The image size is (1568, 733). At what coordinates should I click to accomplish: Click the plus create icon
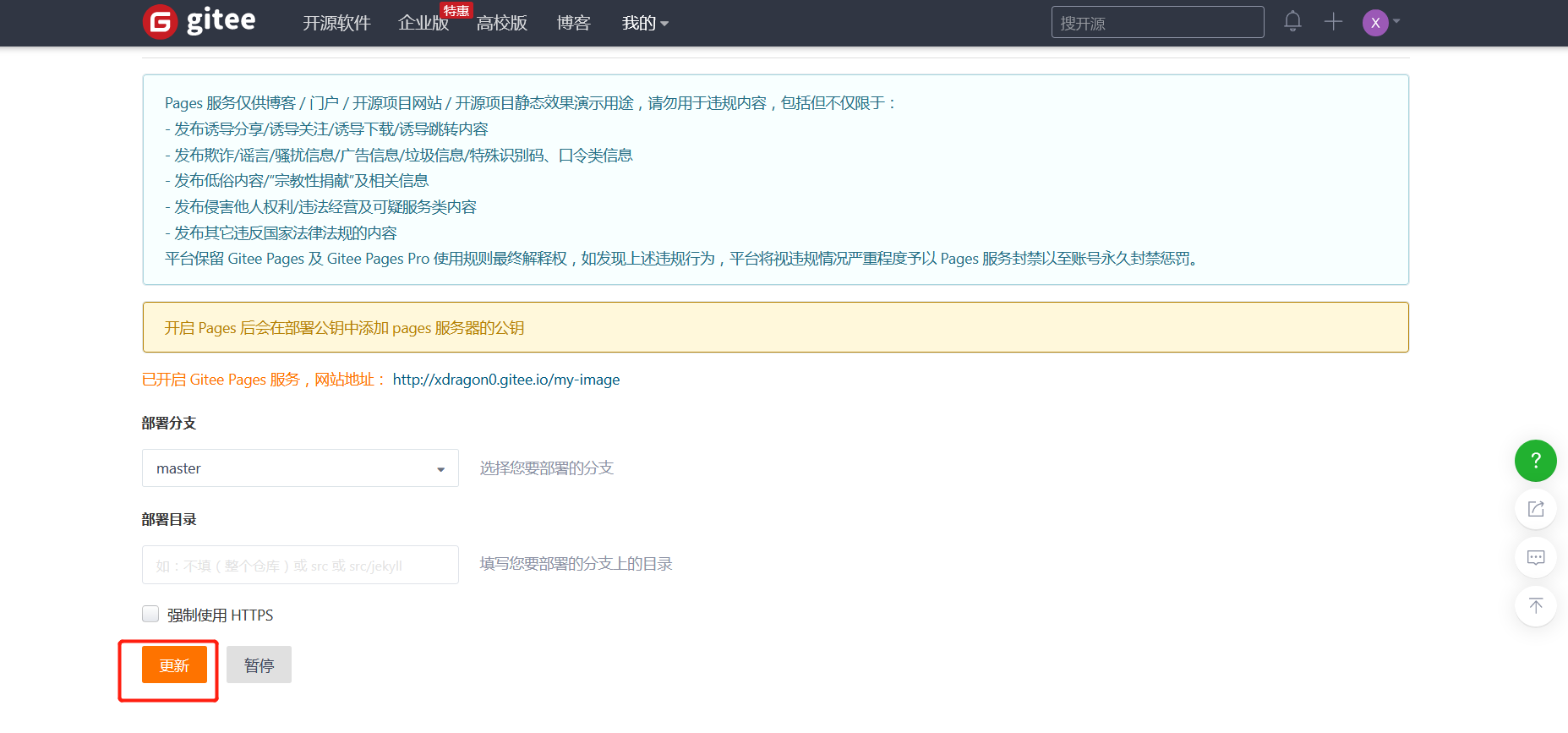coord(1333,22)
